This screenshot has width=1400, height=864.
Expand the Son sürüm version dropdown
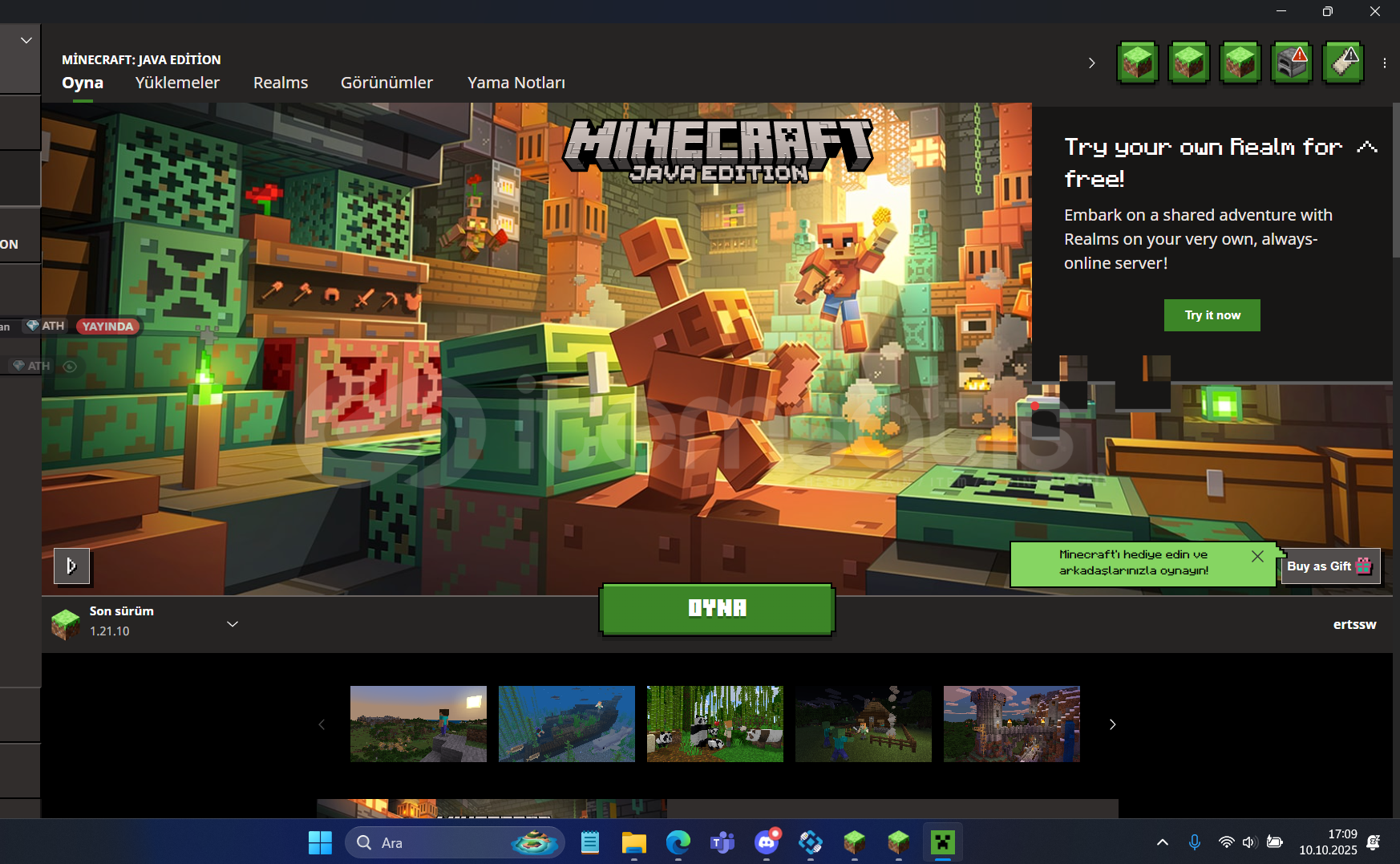tap(233, 623)
